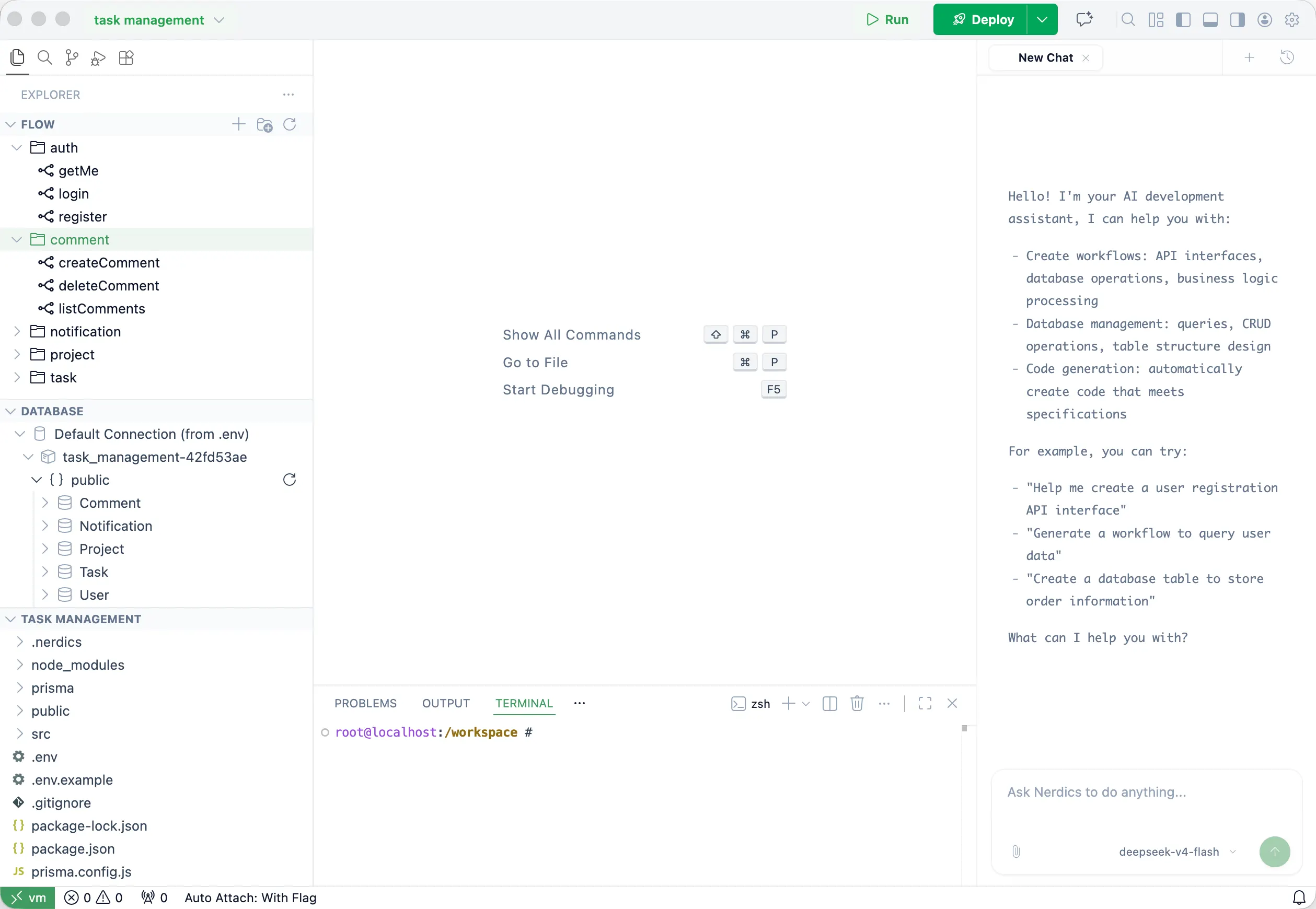This screenshot has width=1316, height=909.
Task: Switch to the OUTPUT tab
Action: coord(445,703)
